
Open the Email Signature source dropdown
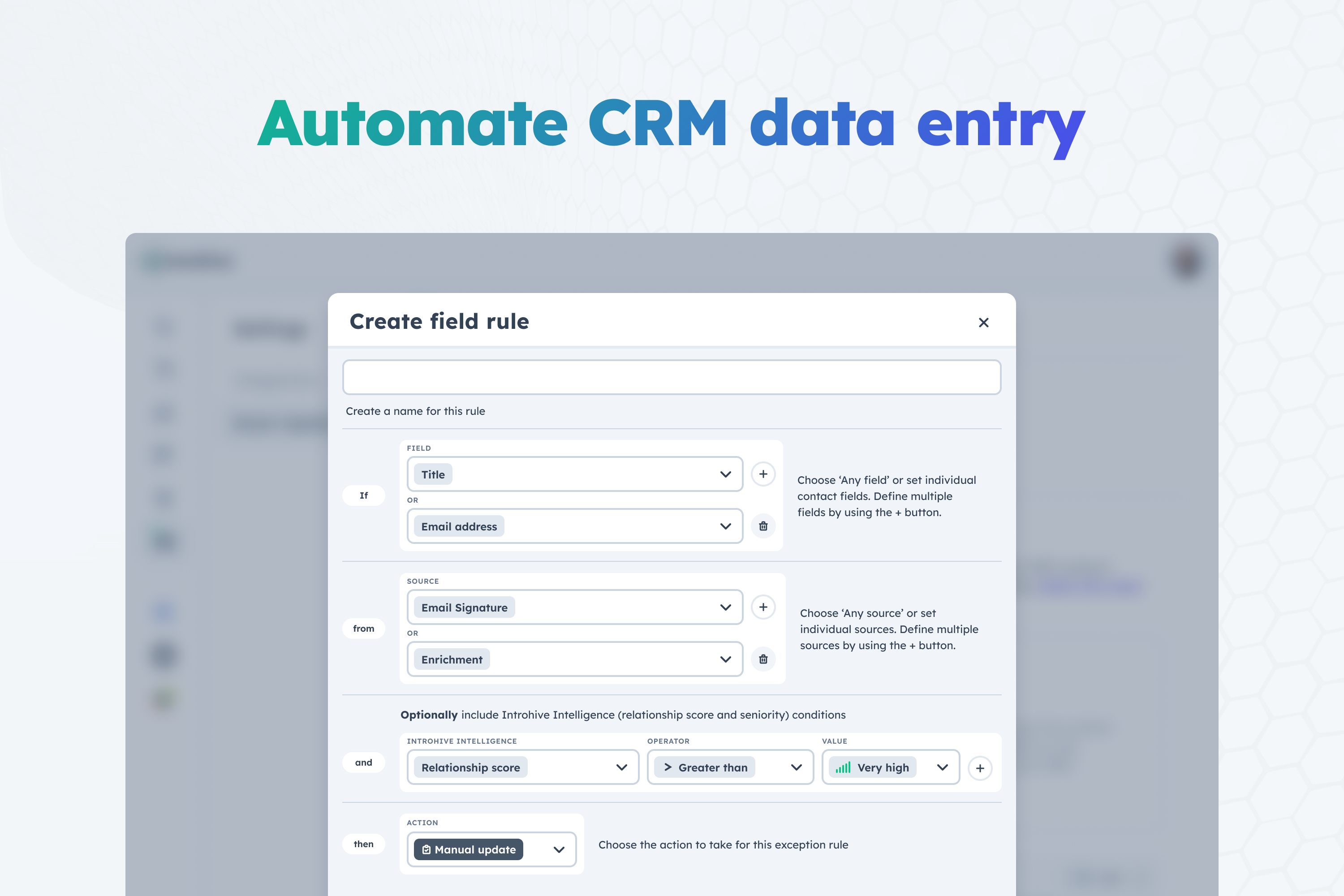725,607
